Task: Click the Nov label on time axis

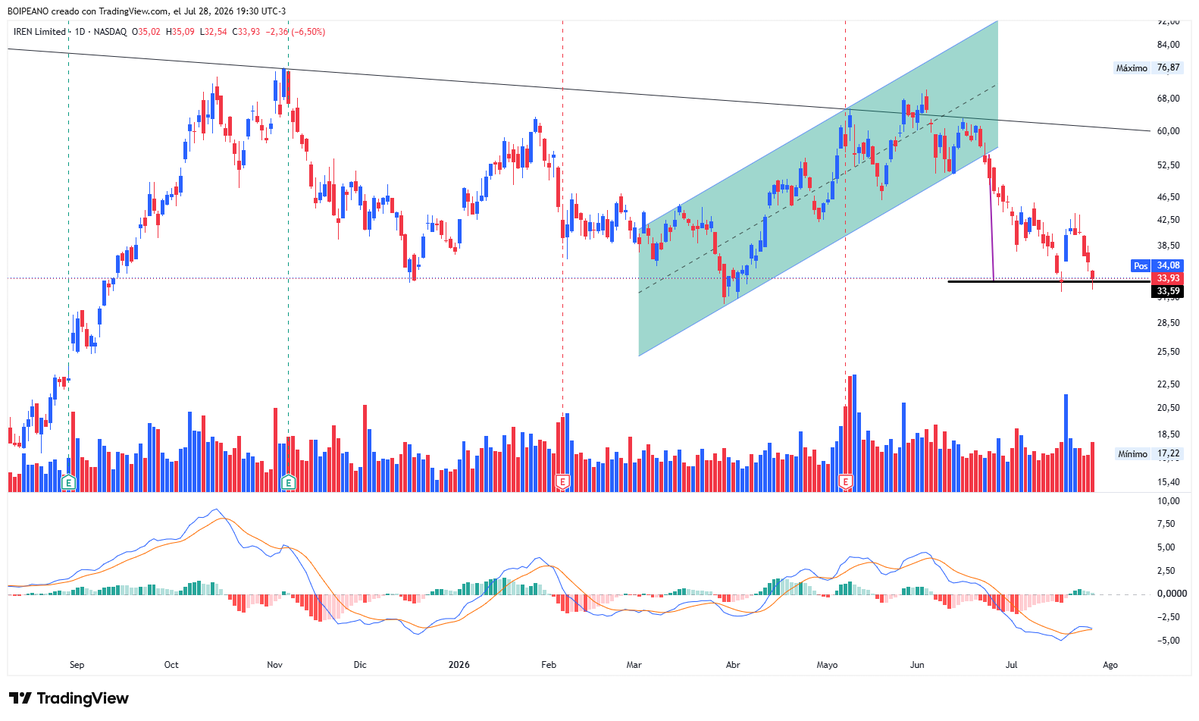Action: coord(275,665)
